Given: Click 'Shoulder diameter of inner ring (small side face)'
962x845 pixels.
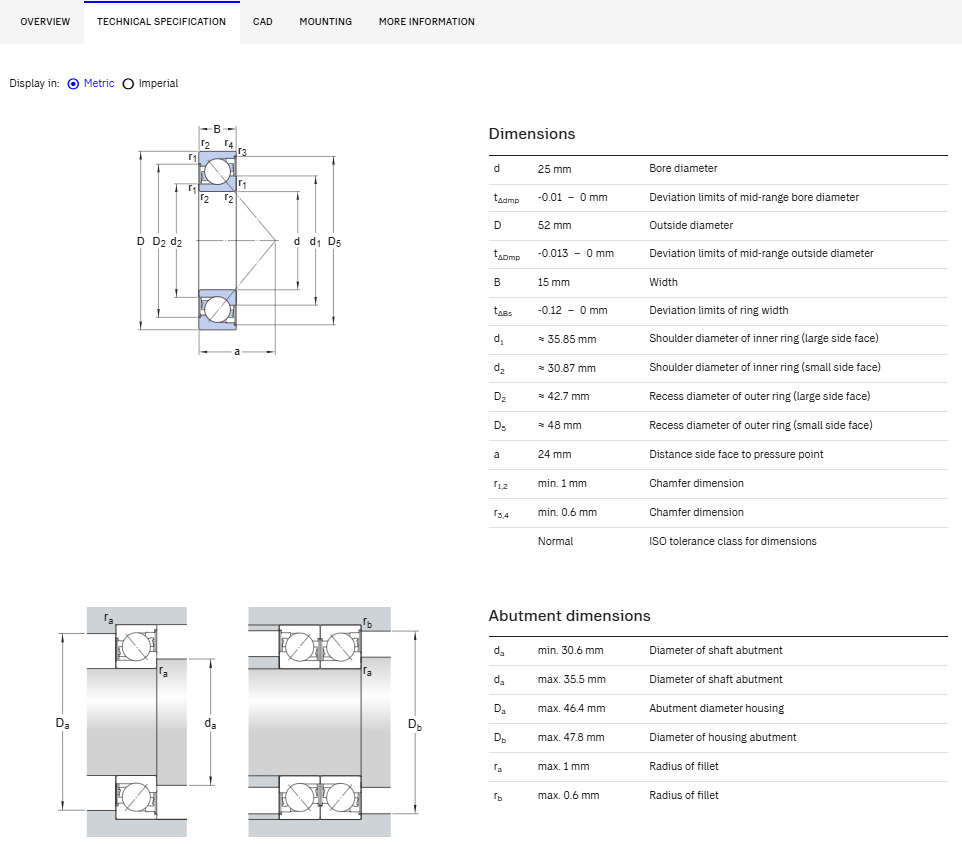Looking at the screenshot, I should 764,367.
